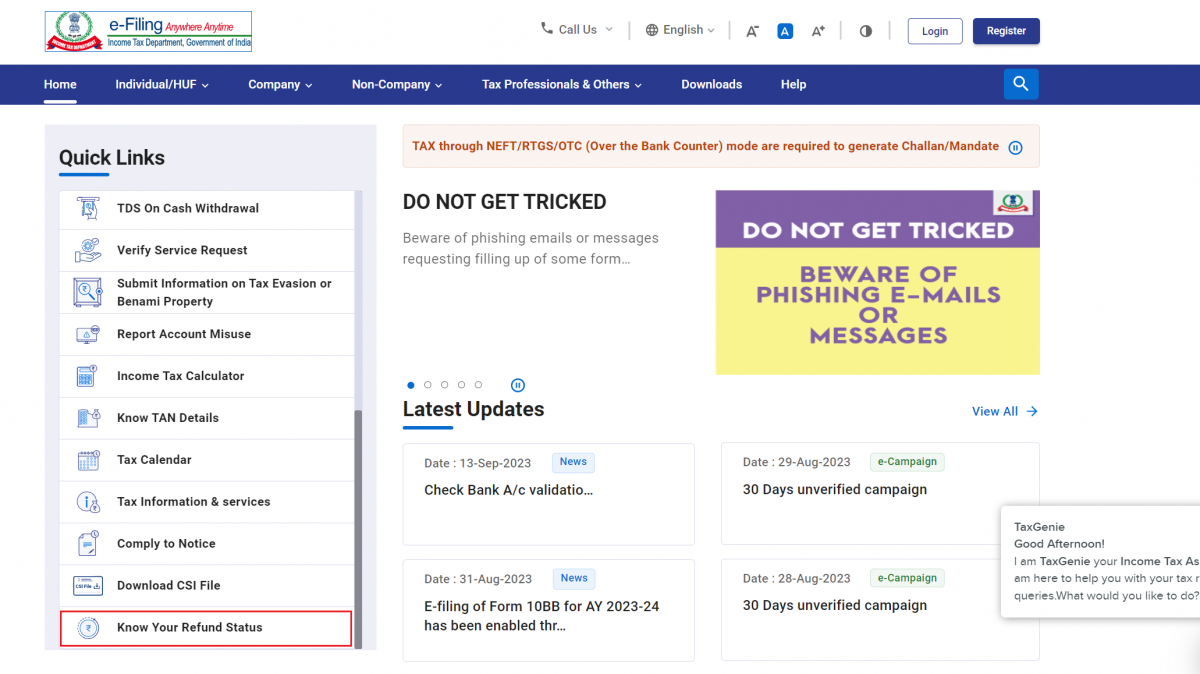Screen dimensions: 1200x674
Task: Toggle dark contrast mode
Action: [865, 31]
